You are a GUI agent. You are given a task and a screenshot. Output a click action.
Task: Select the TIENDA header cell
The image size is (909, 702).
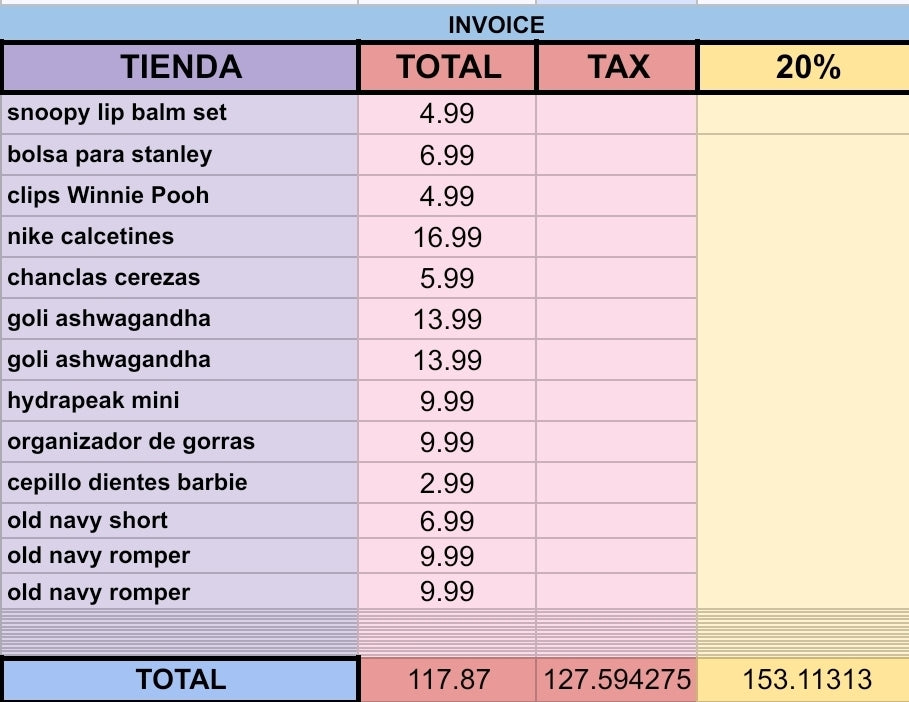point(181,67)
